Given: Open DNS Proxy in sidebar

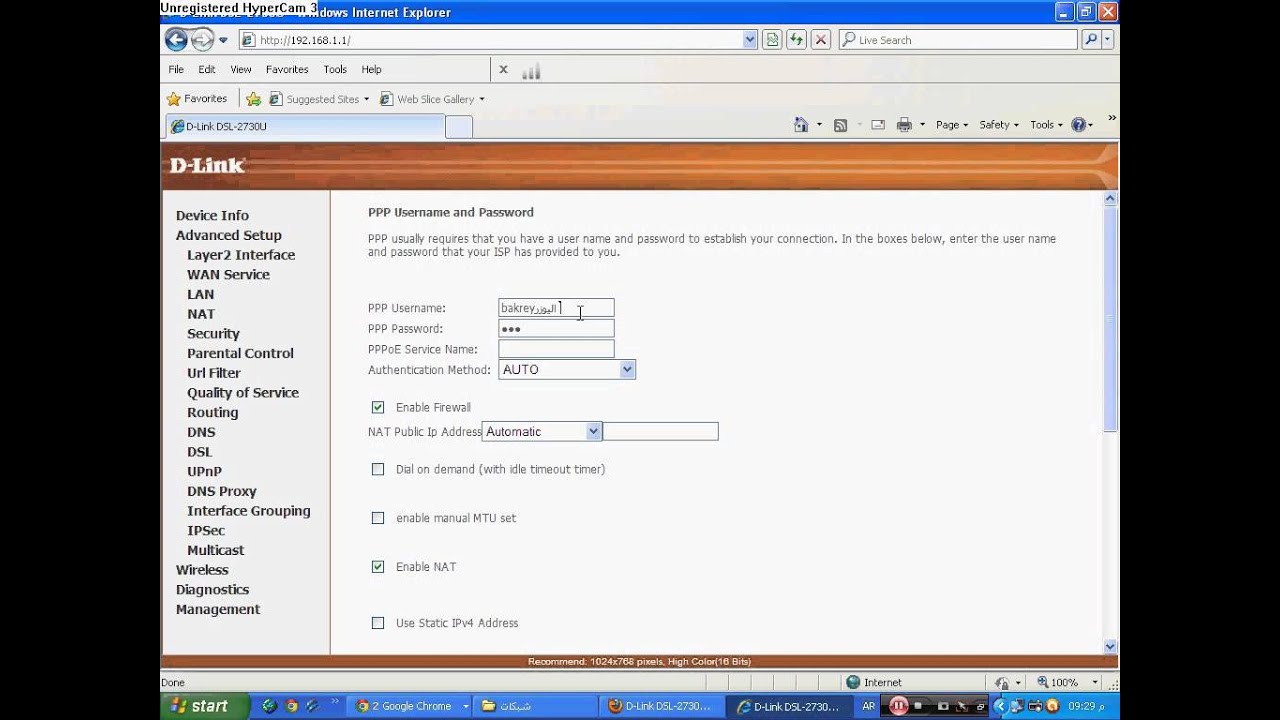Looking at the screenshot, I should (222, 491).
